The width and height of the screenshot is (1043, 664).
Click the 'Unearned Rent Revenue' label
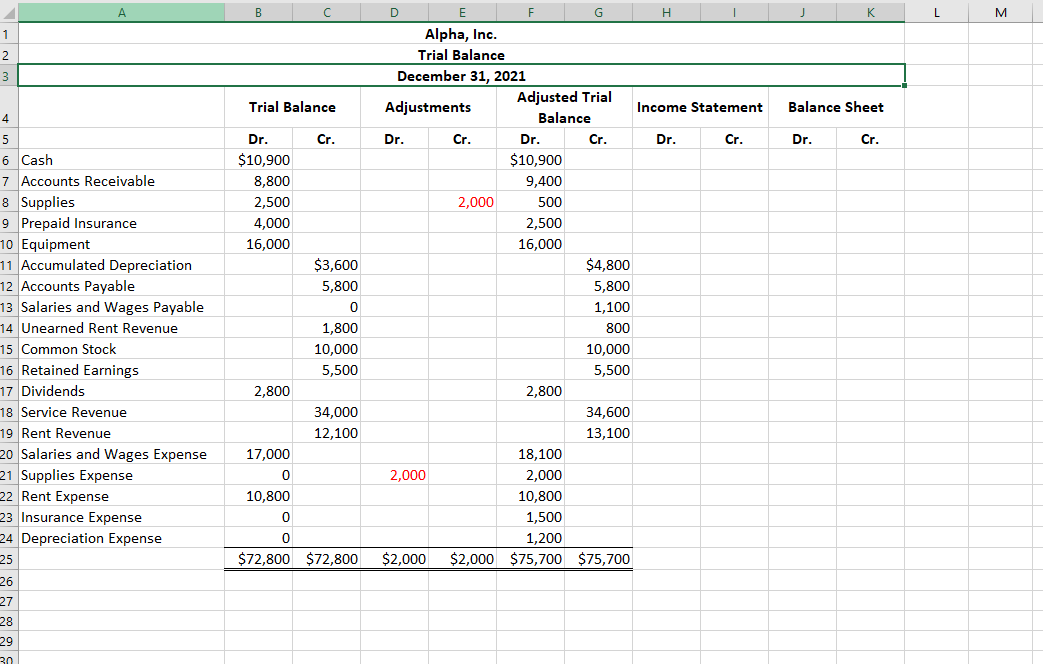[100, 328]
